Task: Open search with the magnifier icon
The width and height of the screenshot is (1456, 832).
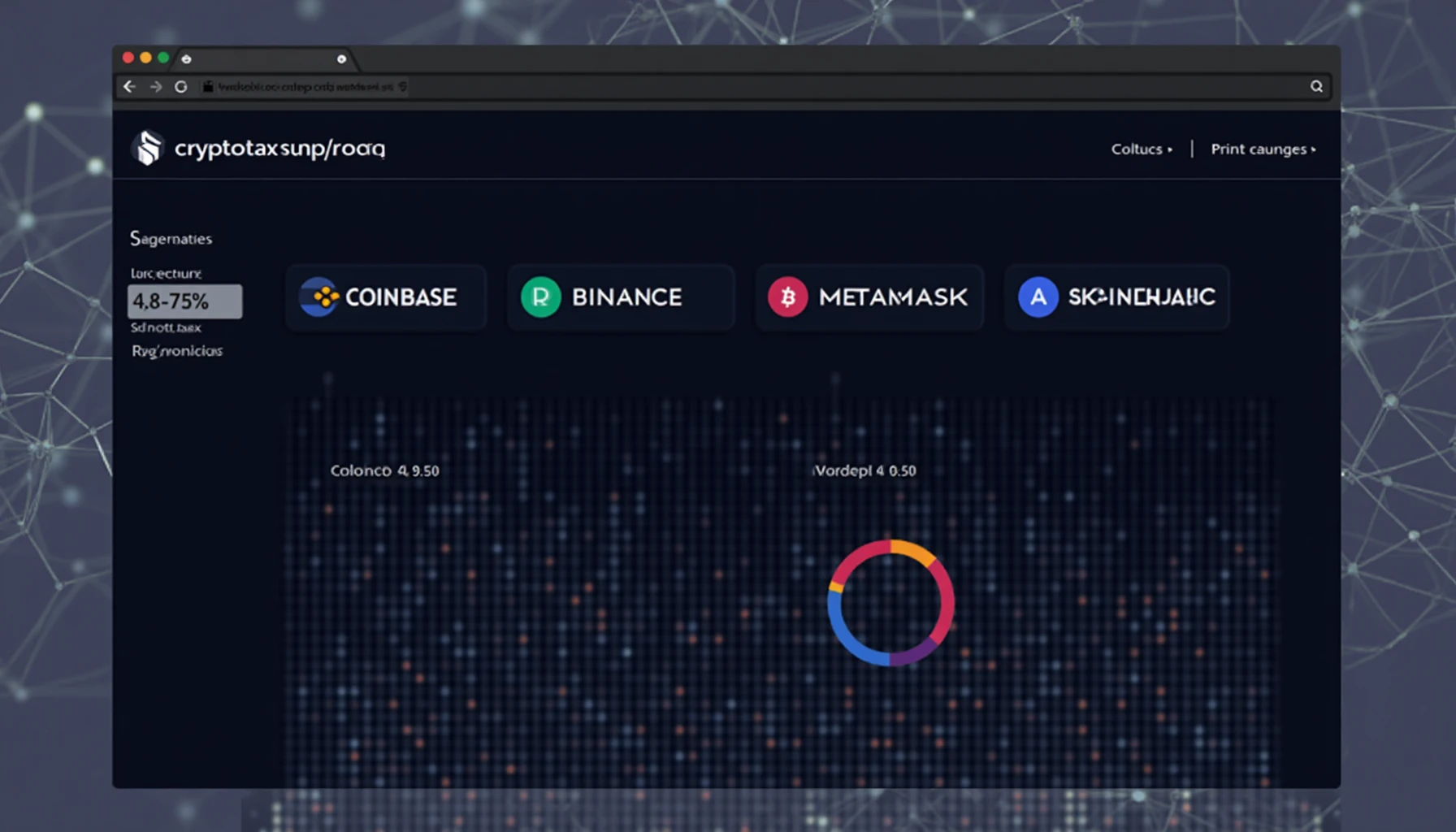Action: point(1316,86)
